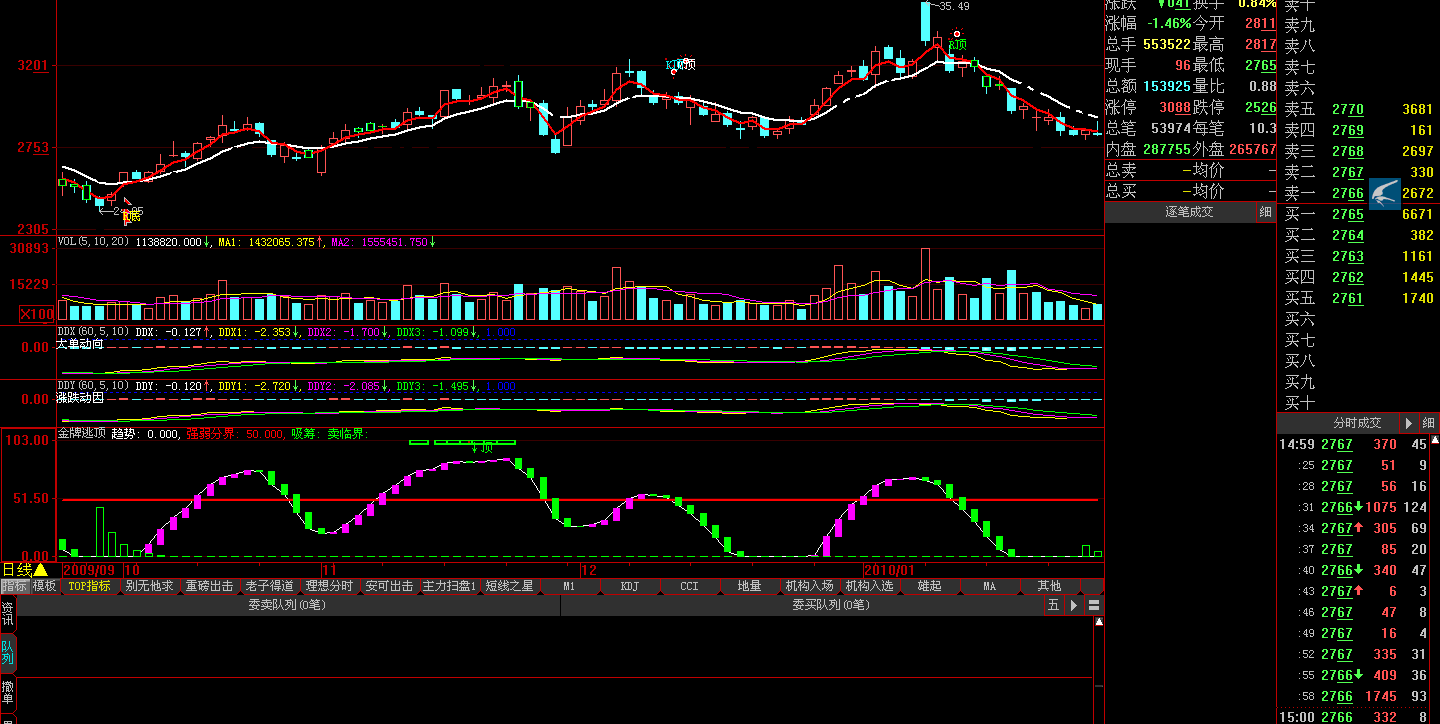Click the play arrow in the 委买队列 bar
The width and height of the screenshot is (1440, 724).
[1074, 605]
